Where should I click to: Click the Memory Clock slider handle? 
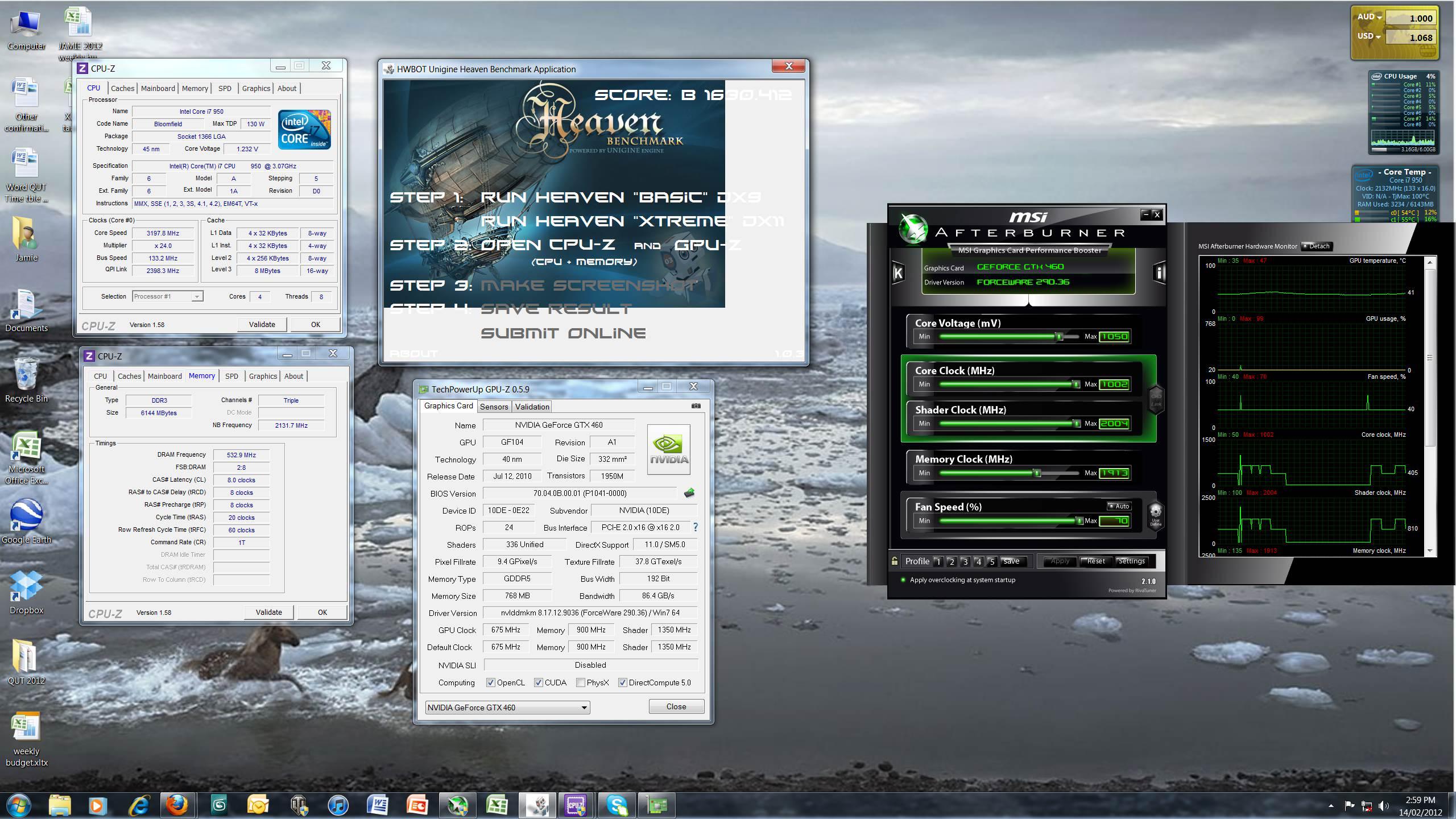[x=1037, y=473]
